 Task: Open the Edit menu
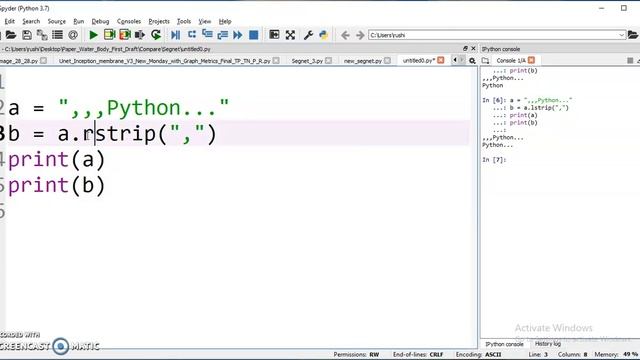coord(9,21)
